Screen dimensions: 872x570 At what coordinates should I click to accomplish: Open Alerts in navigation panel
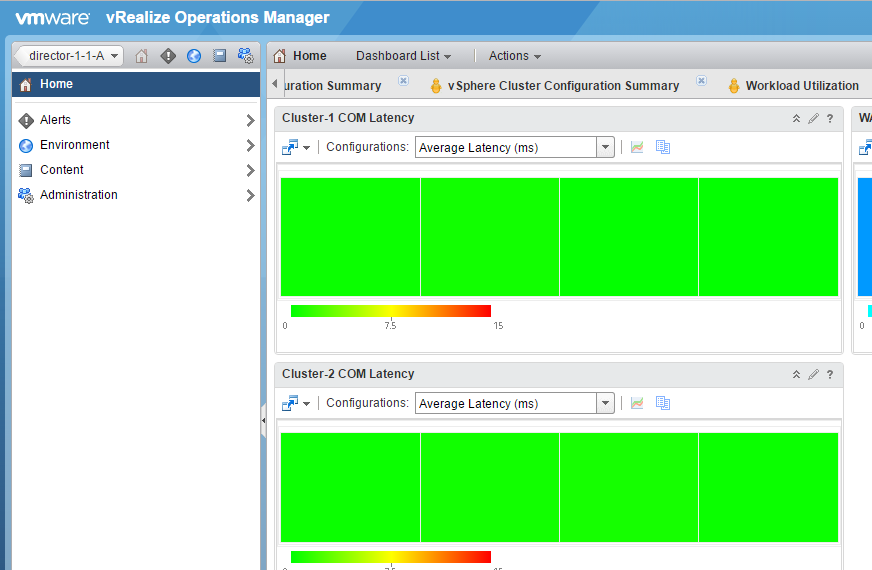(x=136, y=120)
